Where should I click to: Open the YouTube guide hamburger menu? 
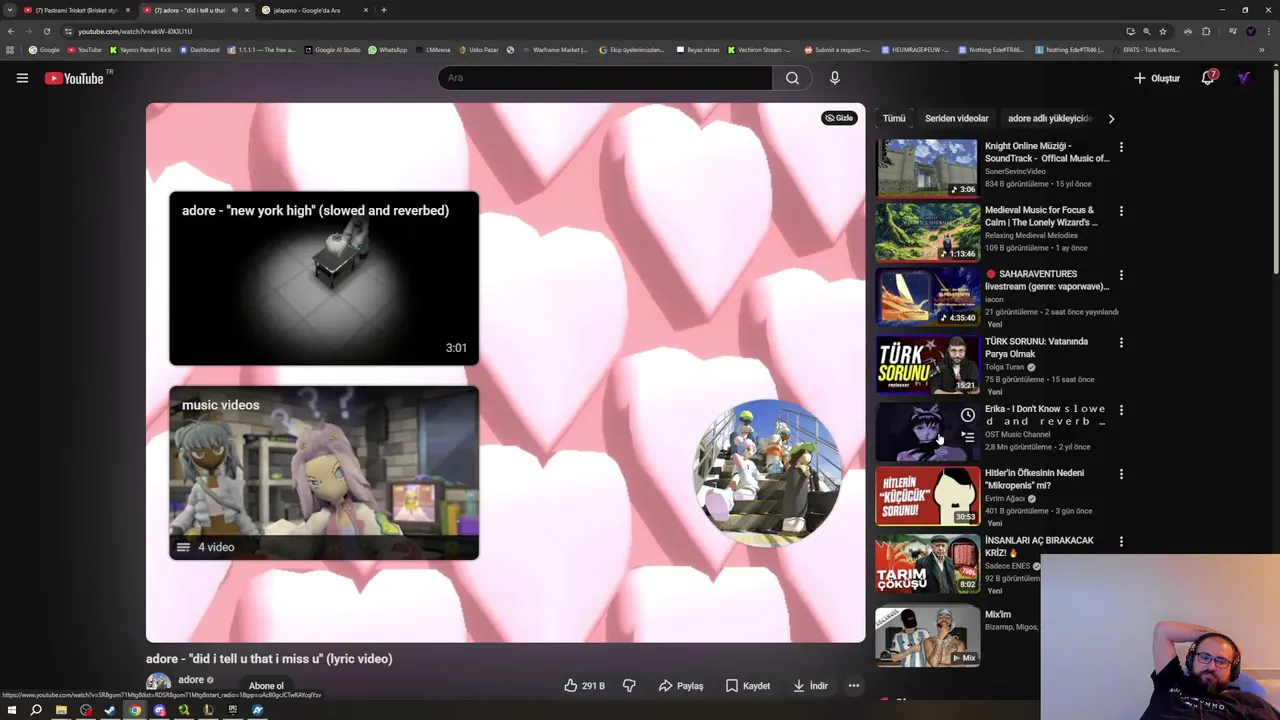point(22,78)
